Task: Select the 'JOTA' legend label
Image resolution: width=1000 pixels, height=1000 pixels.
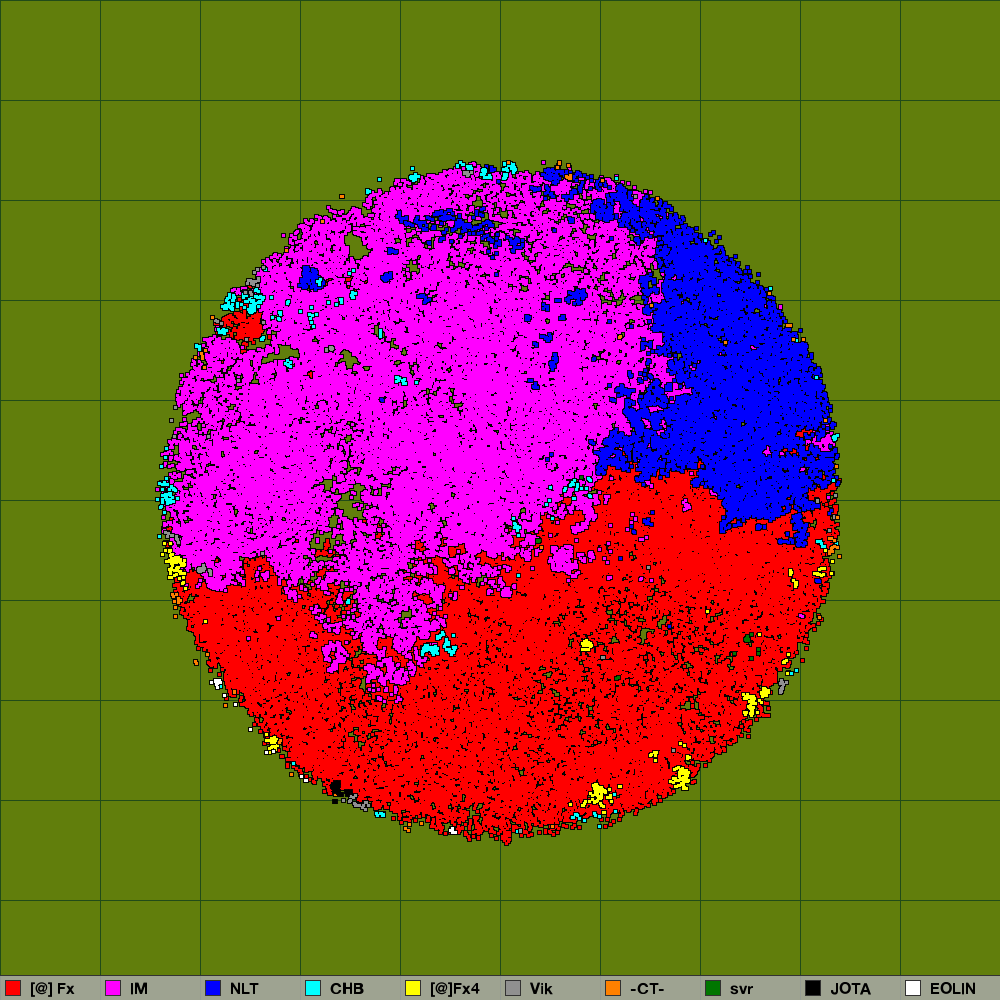Action: tap(851, 989)
